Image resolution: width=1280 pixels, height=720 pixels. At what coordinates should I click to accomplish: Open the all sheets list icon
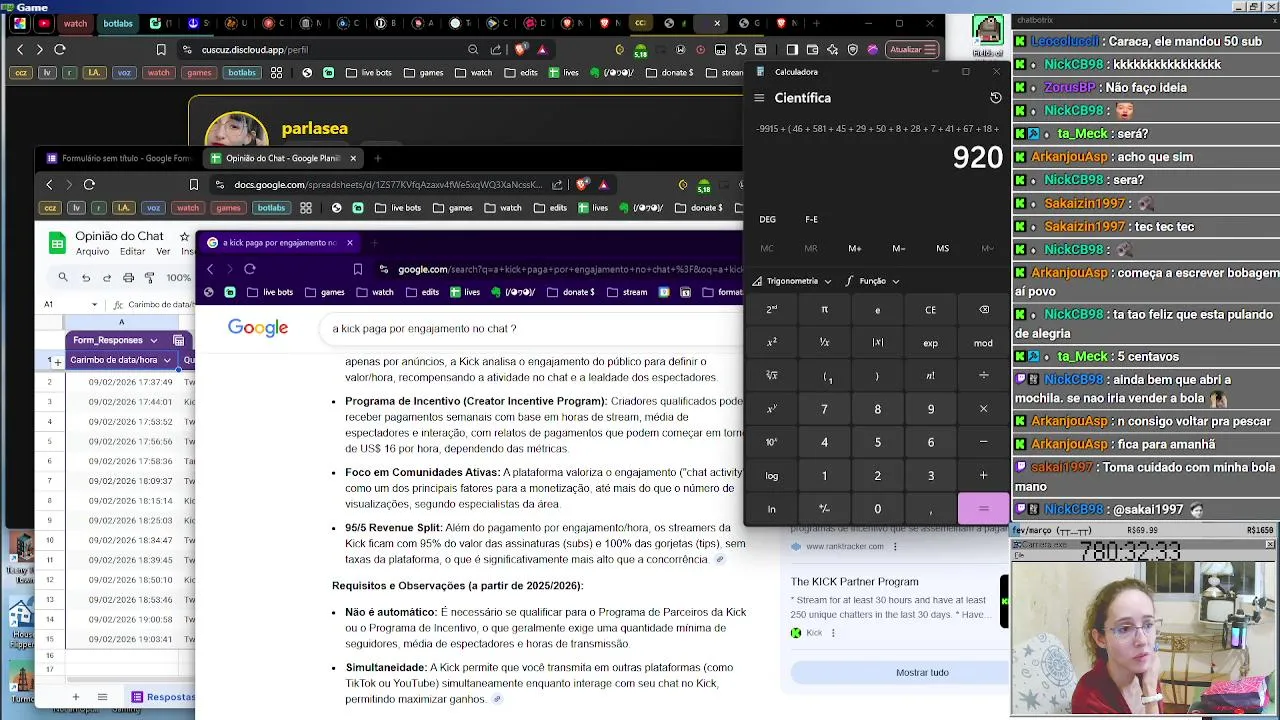click(102, 697)
